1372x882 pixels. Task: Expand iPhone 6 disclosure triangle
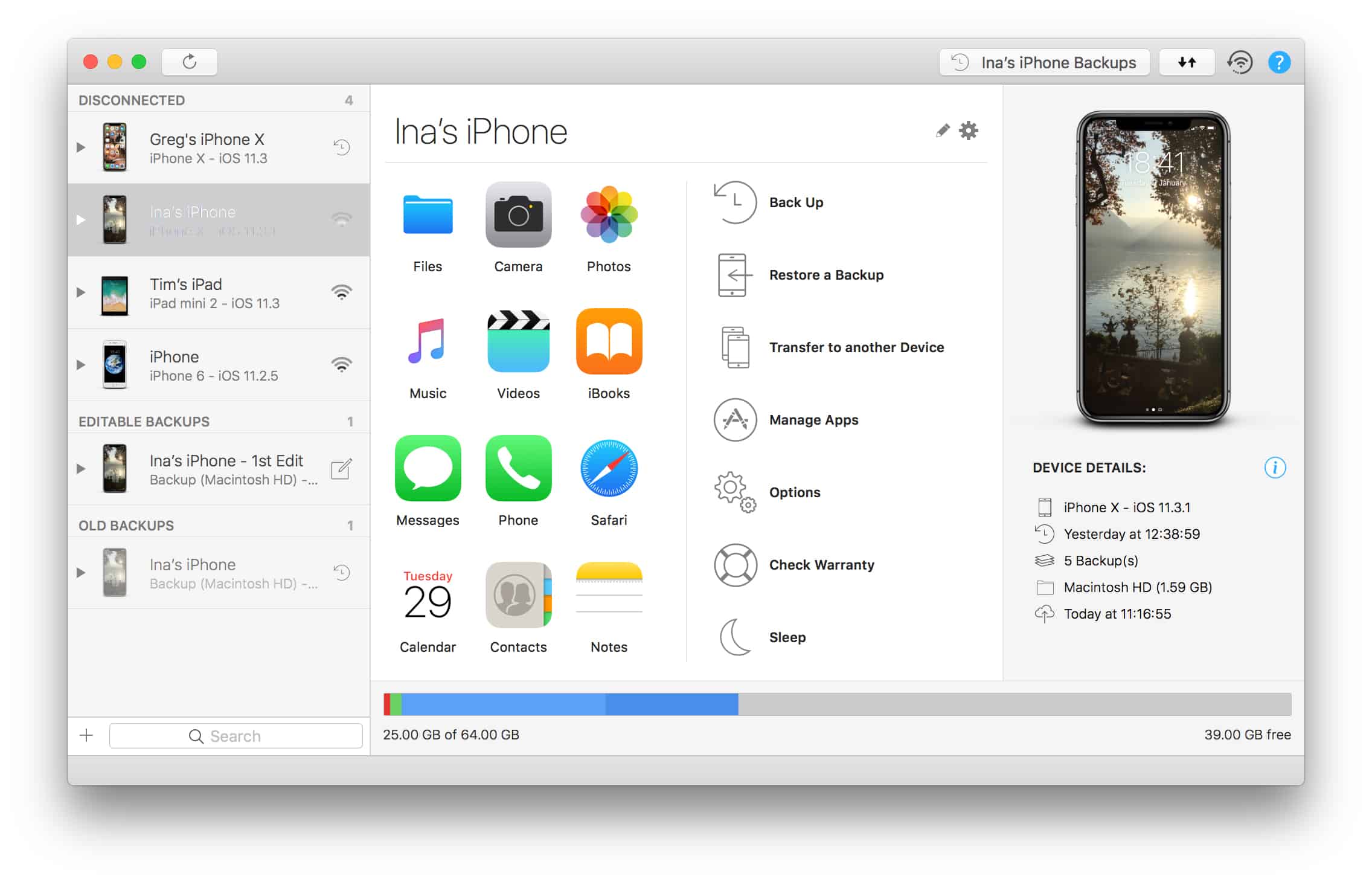(x=81, y=365)
